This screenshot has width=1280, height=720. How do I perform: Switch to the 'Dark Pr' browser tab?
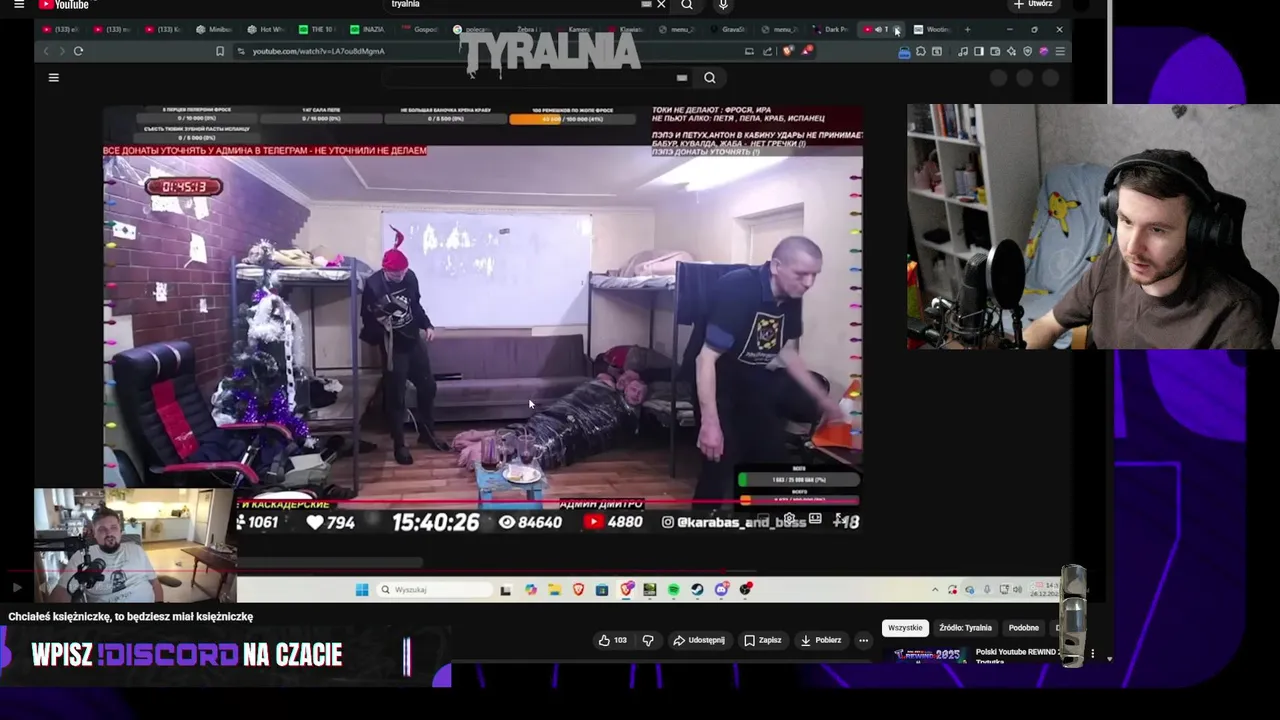(x=831, y=29)
